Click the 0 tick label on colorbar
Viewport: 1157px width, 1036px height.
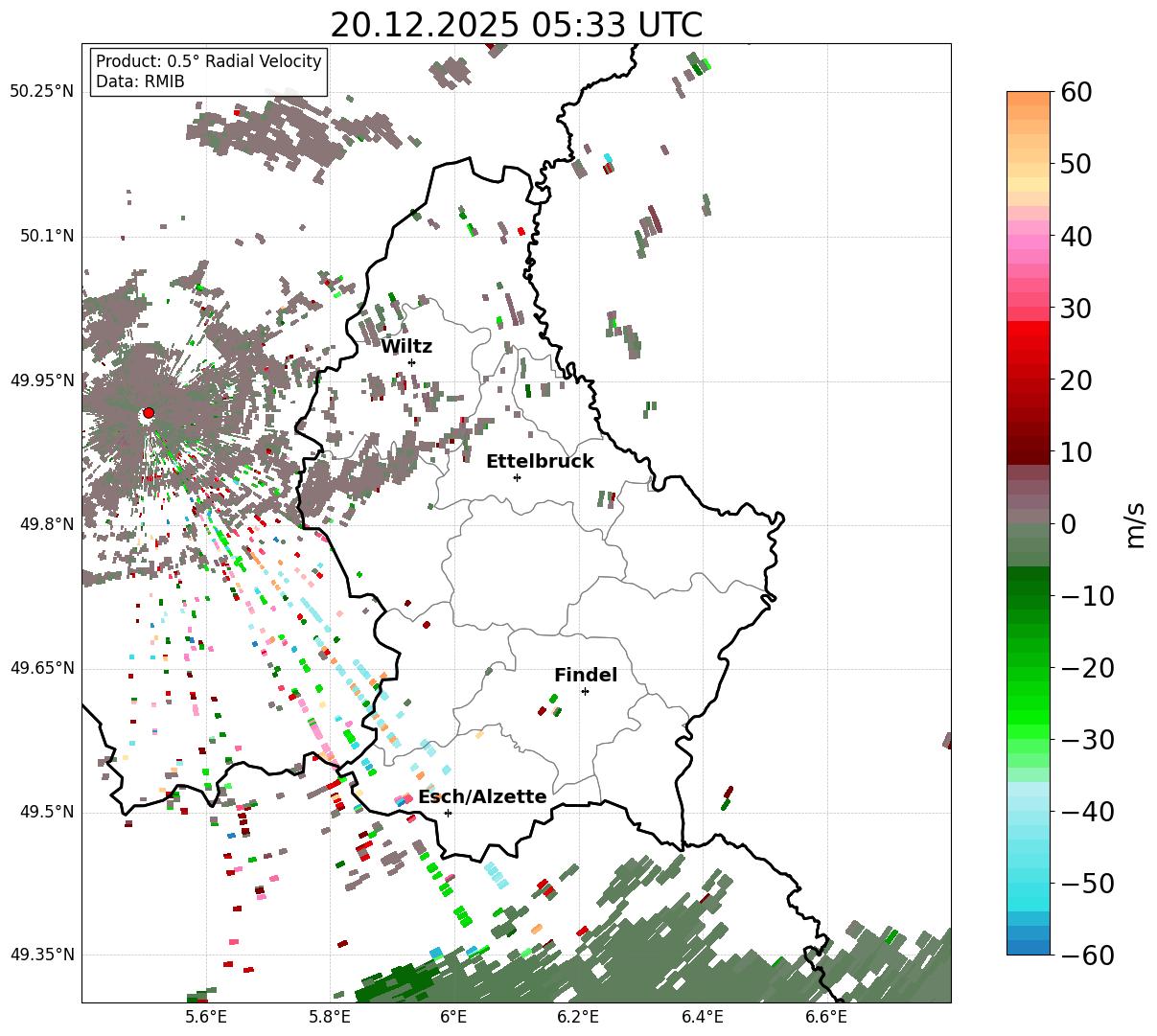(1068, 524)
